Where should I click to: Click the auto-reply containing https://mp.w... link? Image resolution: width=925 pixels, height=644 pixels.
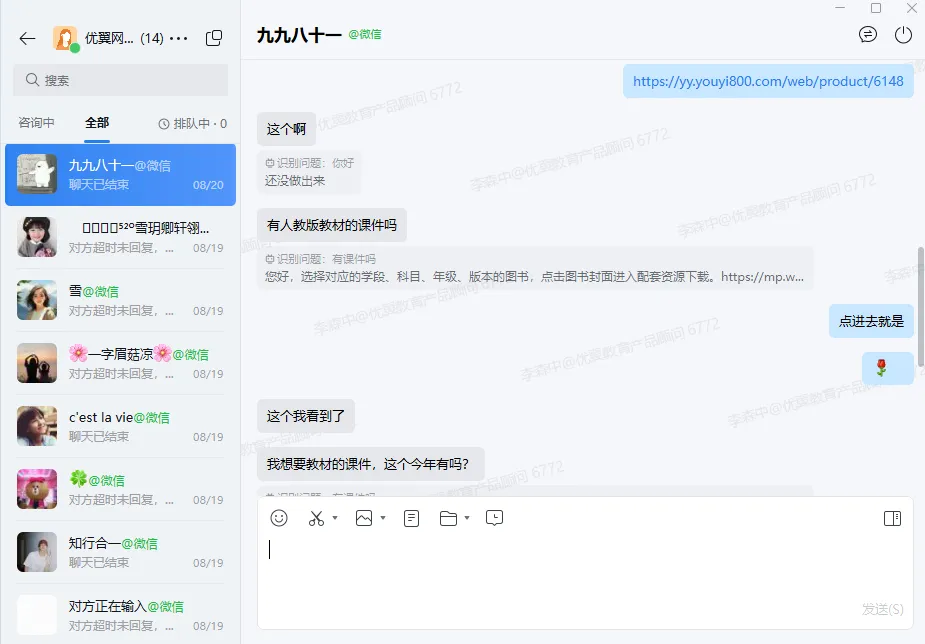click(x=535, y=268)
